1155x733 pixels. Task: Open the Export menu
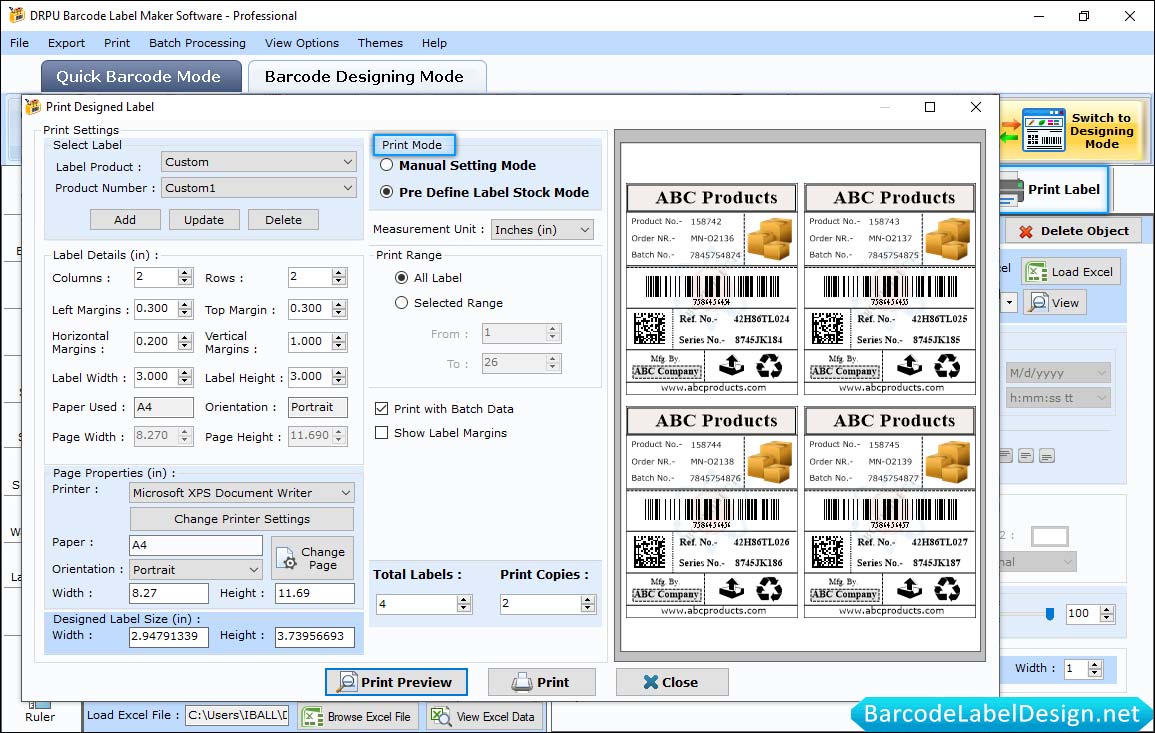click(x=66, y=43)
